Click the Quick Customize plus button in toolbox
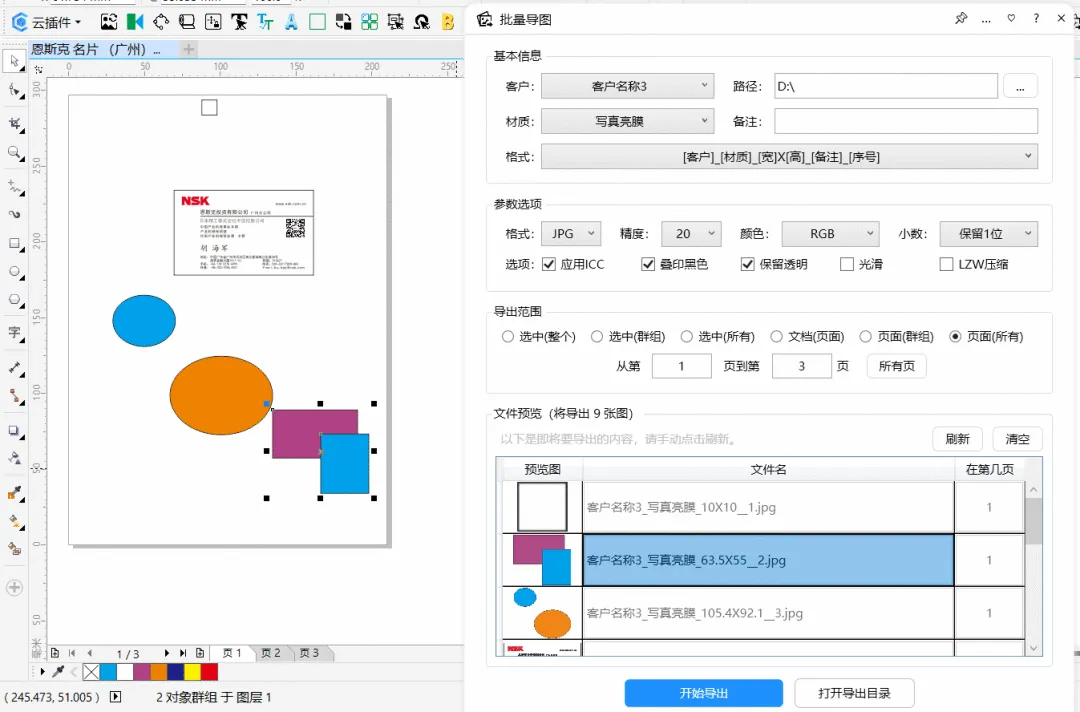Viewport: 1080px width, 712px height. tap(14, 587)
